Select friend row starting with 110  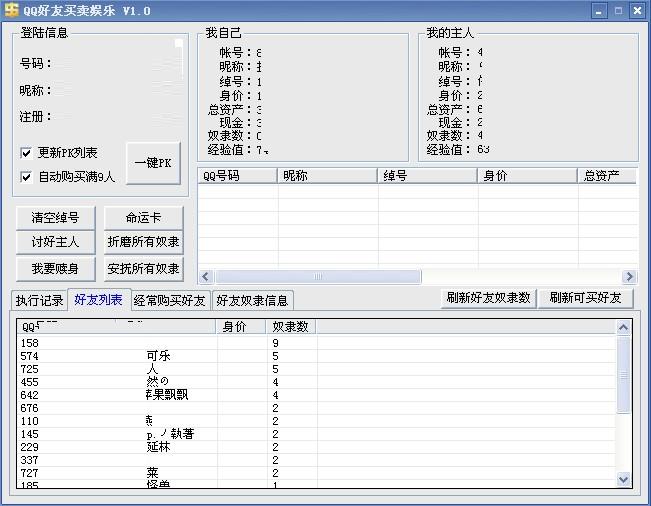(316, 421)
